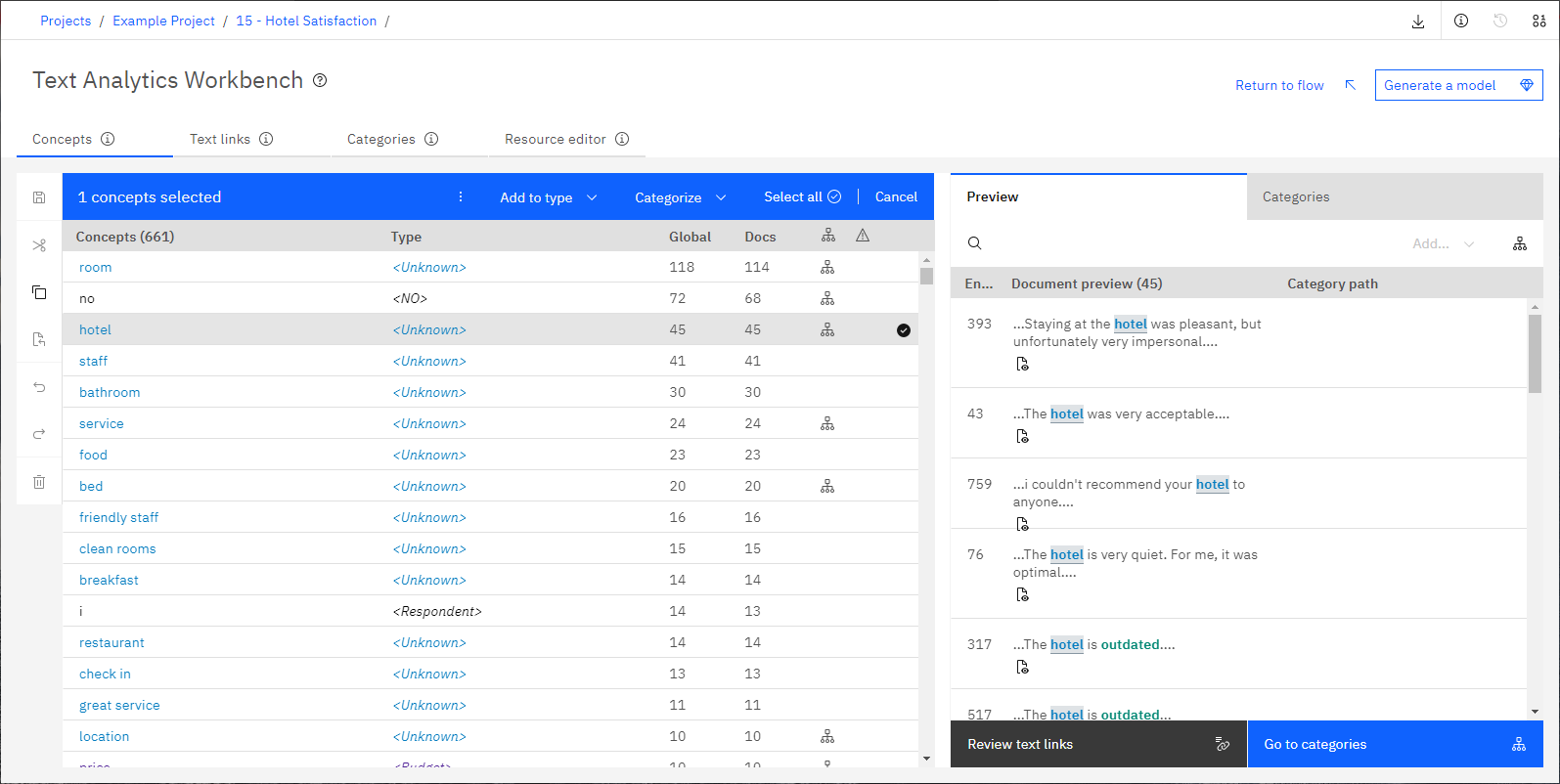Click the Return to flow link
Image resolution: width=1560 pixels, height=784 pixels.
pyautogui.click(x=1279, y=85)
